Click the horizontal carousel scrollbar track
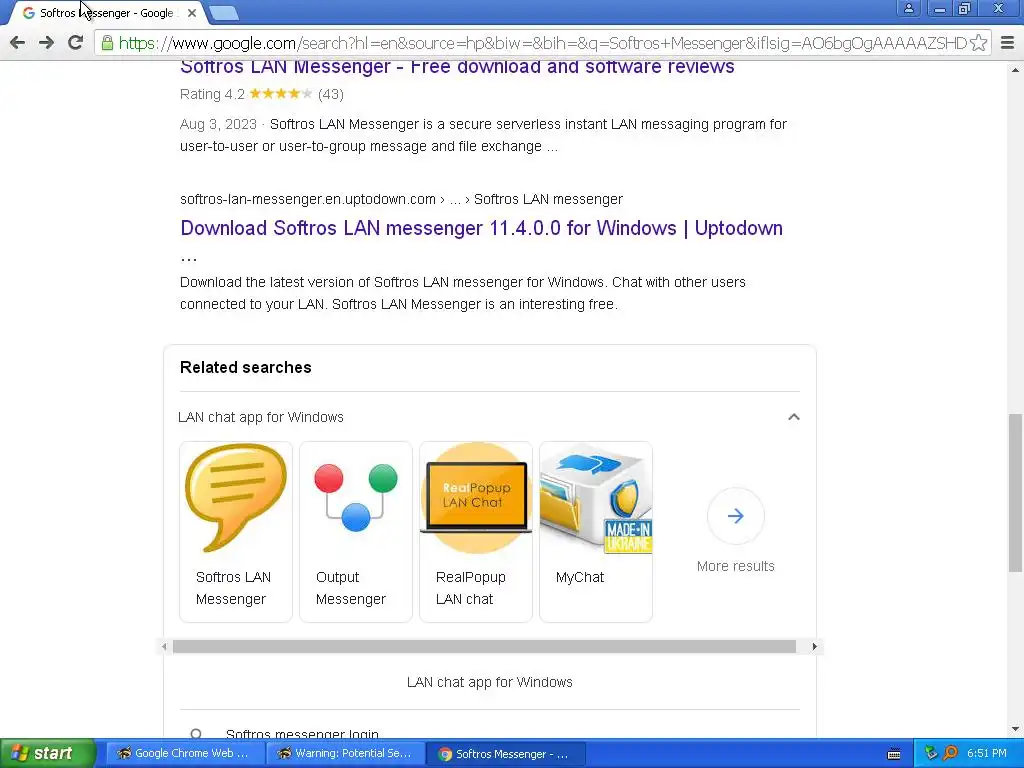1024x768 pixels. pyautogui.click(x=484, y=647)
